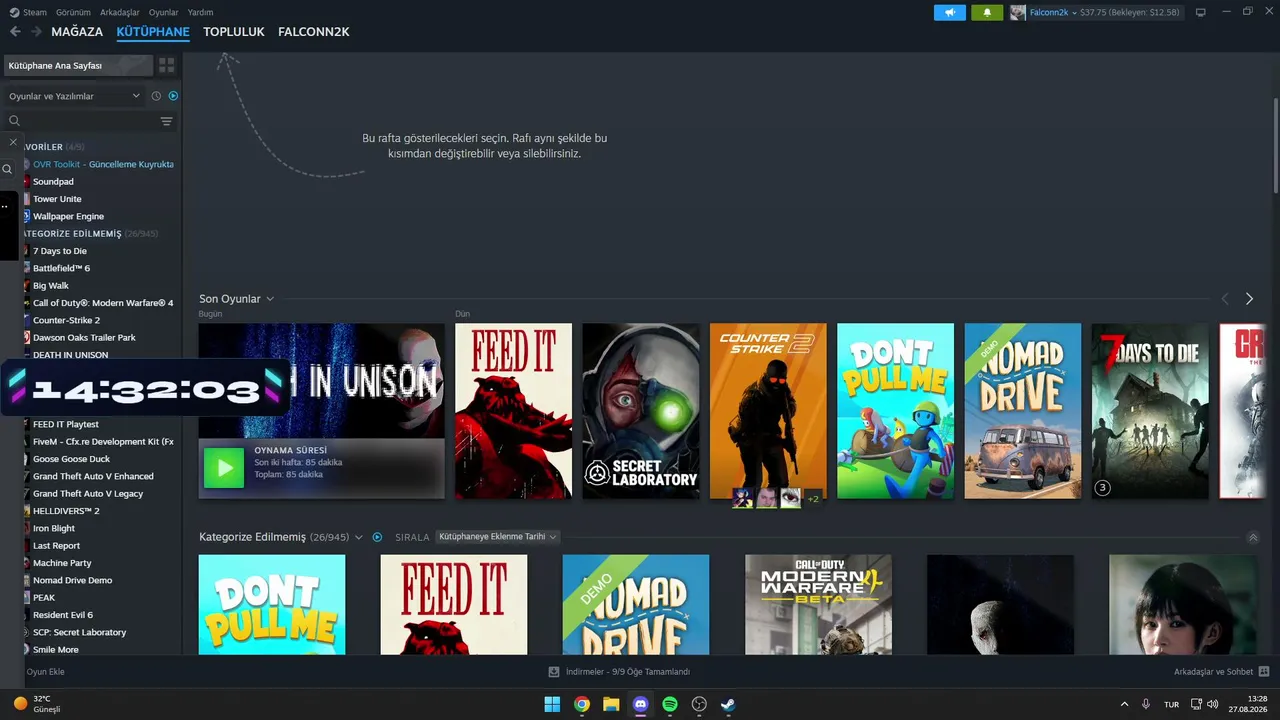Open advanced filter options in library search
This screenshot has height=720, width=1280.
pos(166,121)
